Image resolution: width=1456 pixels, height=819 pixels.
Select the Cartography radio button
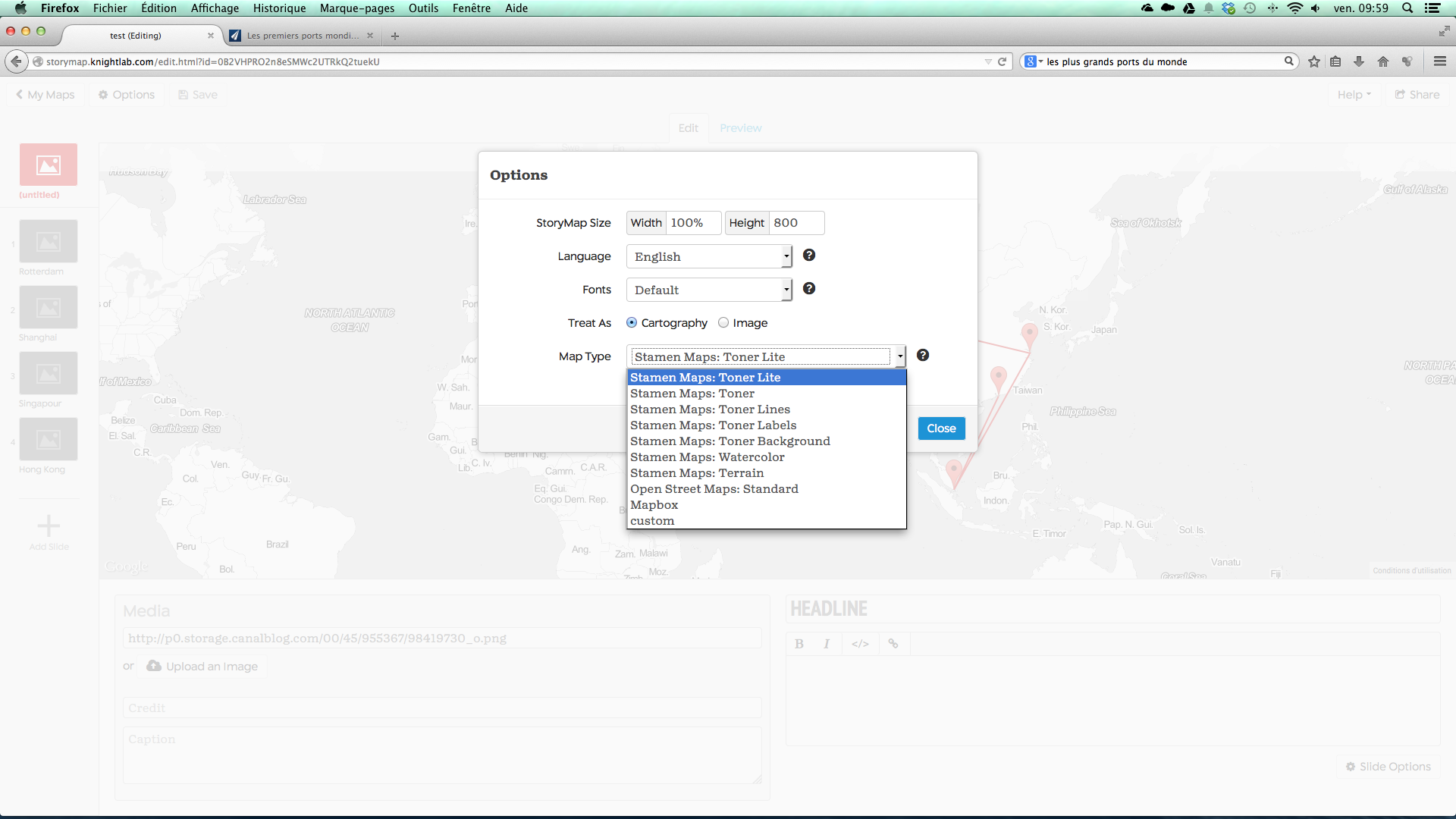632,323
